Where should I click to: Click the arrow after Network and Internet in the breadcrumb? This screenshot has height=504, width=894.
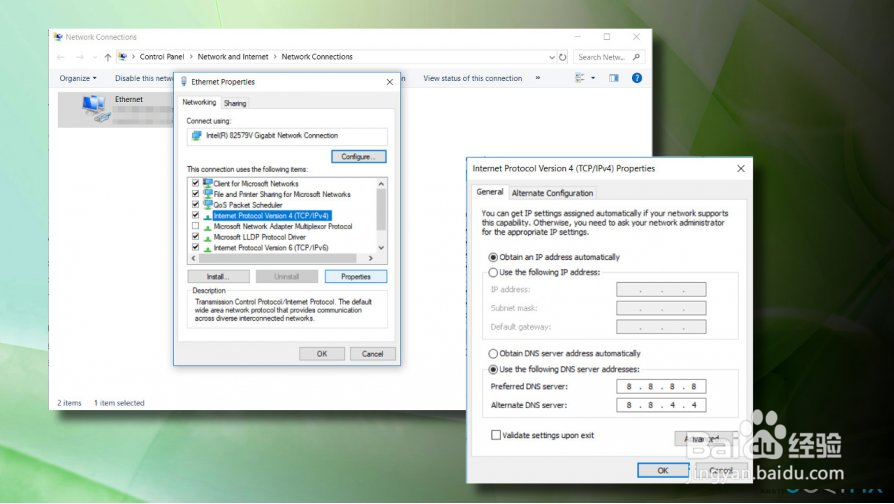(275, 57)
